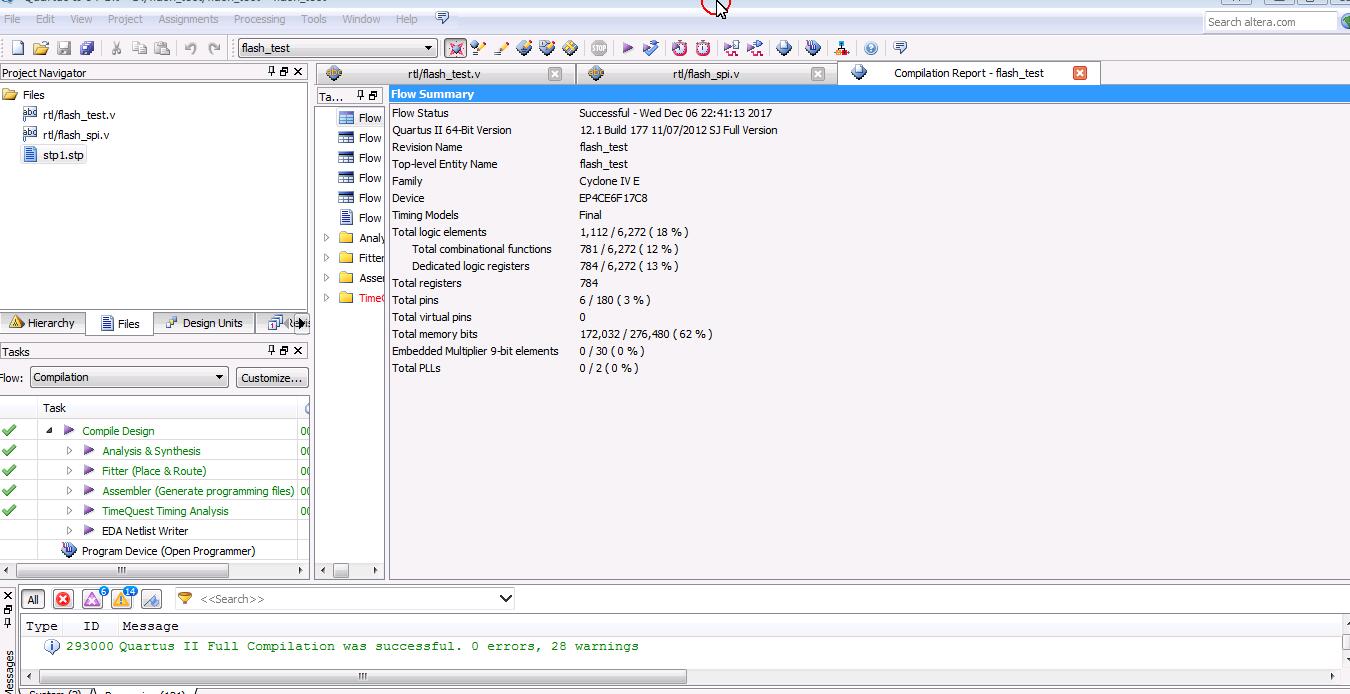This screenshot has width=1350, height=694.
Task: Open the Flow Compilation dropdown
Action: (x=219, y=377)
